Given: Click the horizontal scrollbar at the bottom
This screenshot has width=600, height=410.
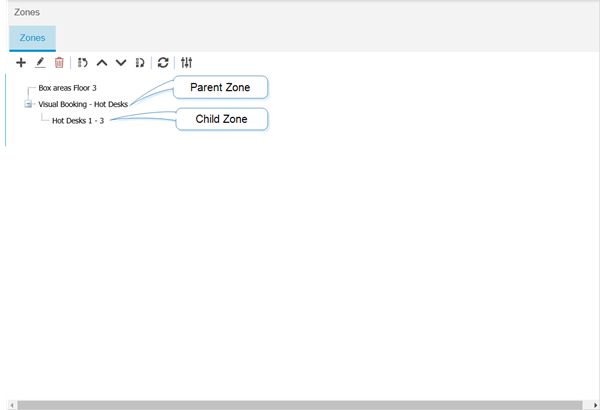Looking at the screenshot, I should point(300,405).
